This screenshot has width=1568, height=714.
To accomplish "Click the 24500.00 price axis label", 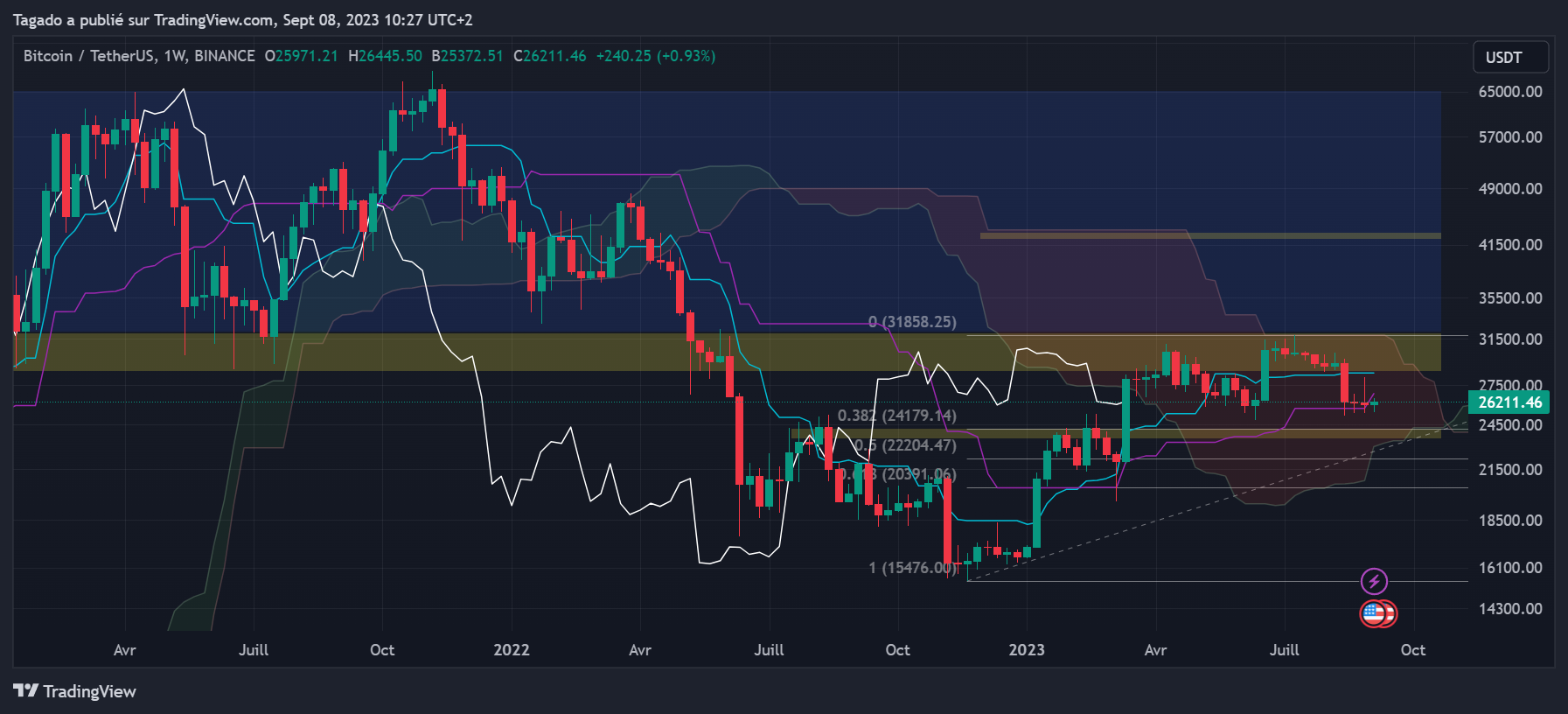I will 1510,425.
